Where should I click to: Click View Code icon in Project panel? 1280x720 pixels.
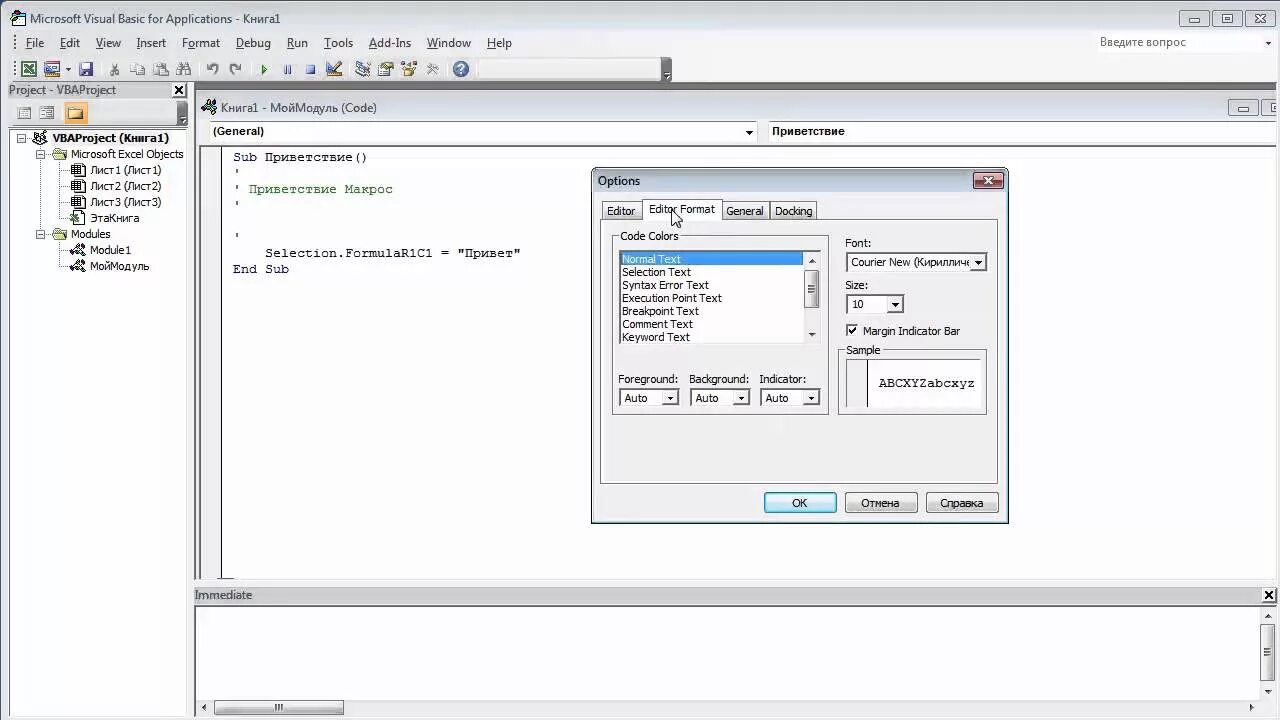(x=25, y=113)
